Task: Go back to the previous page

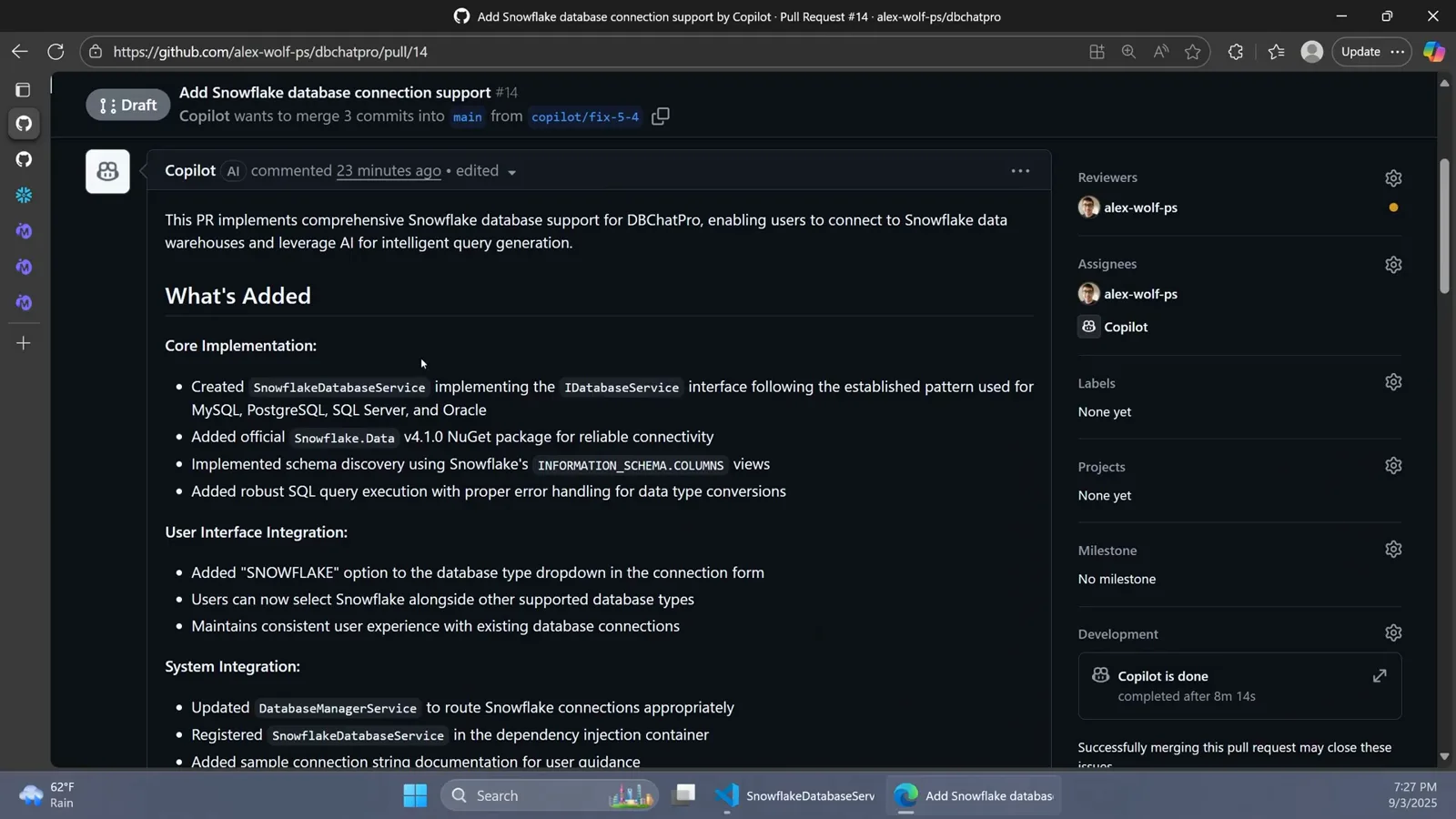Action: pos(20,52)
